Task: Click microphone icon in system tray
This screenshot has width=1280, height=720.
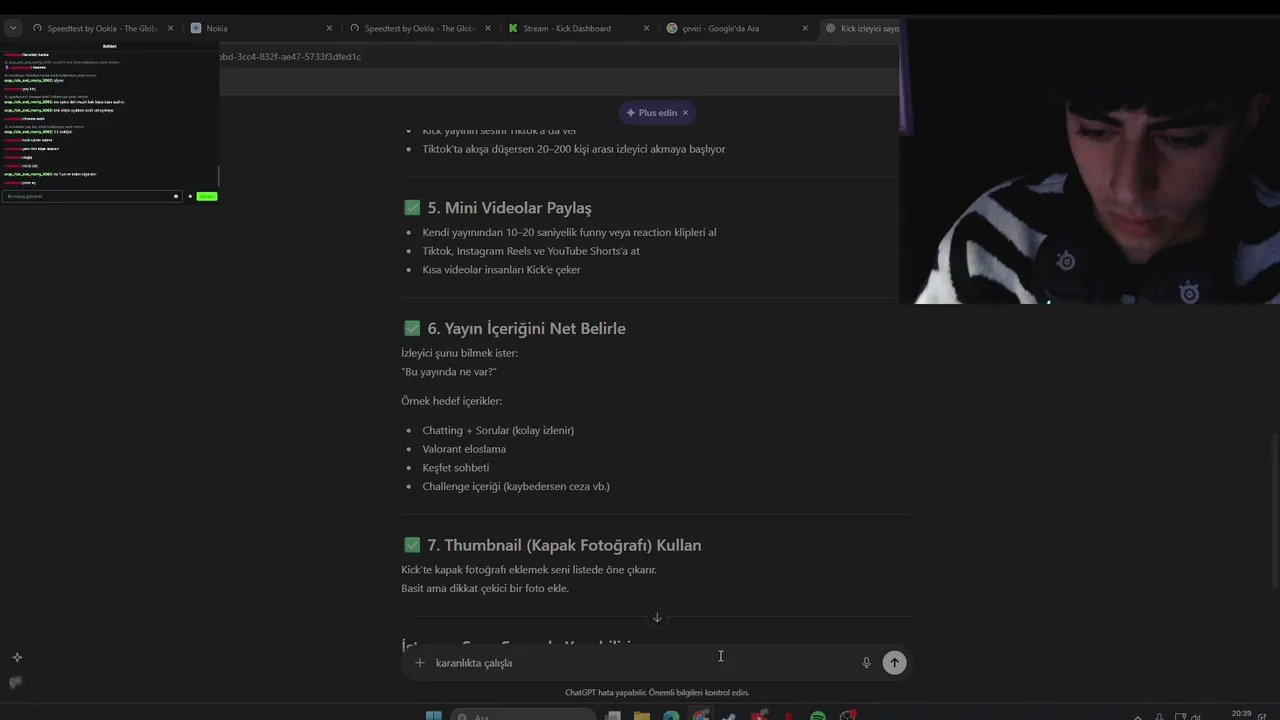Action: tap(1159, 716)
